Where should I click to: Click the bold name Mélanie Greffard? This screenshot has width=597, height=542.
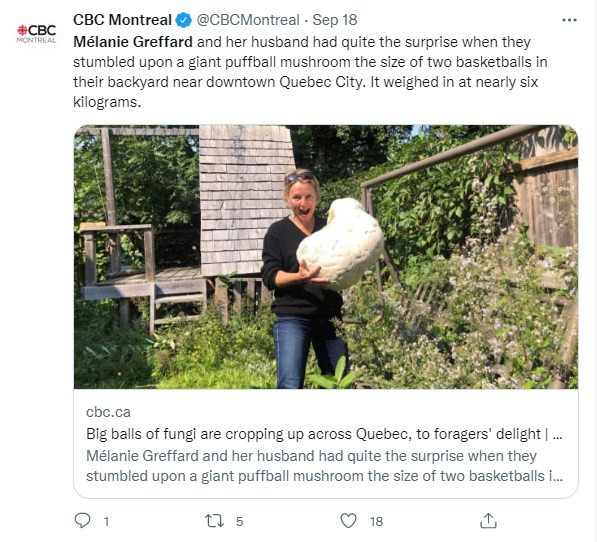click(133, 42)
